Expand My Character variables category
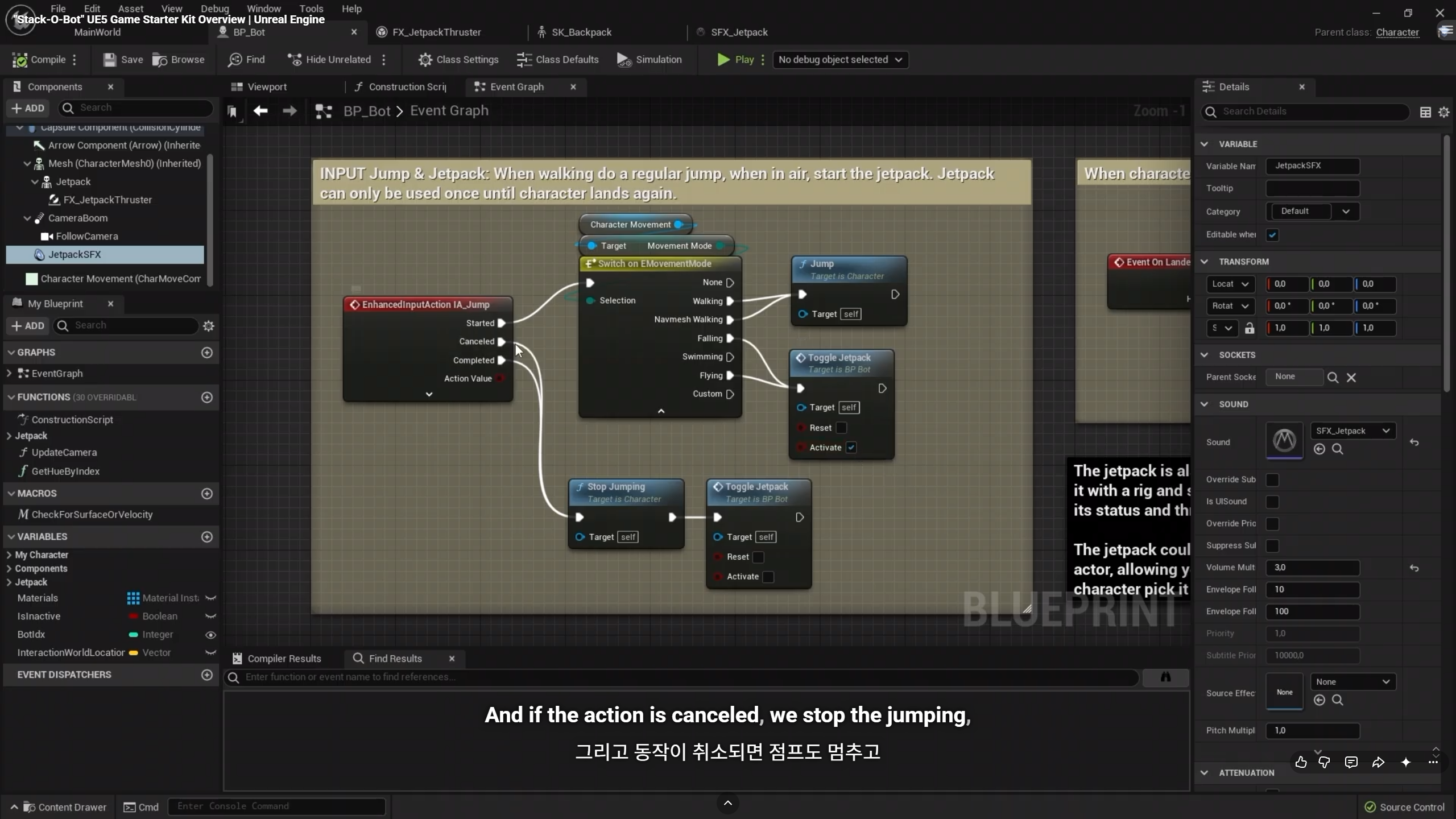This screenshot has width=1456, height=819. click(9, 555)
